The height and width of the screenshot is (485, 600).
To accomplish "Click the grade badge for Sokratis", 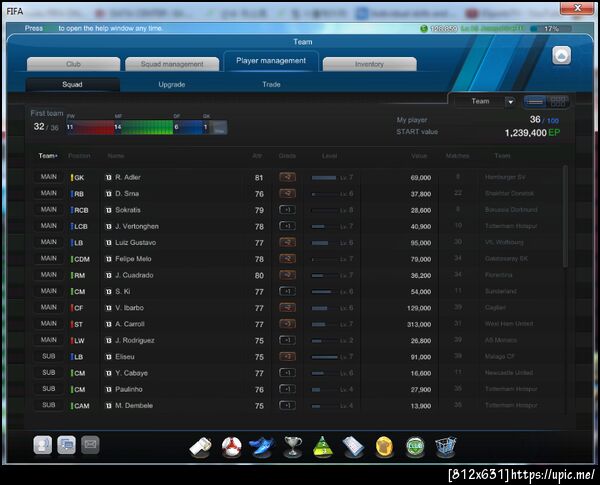I will (287, 210).
